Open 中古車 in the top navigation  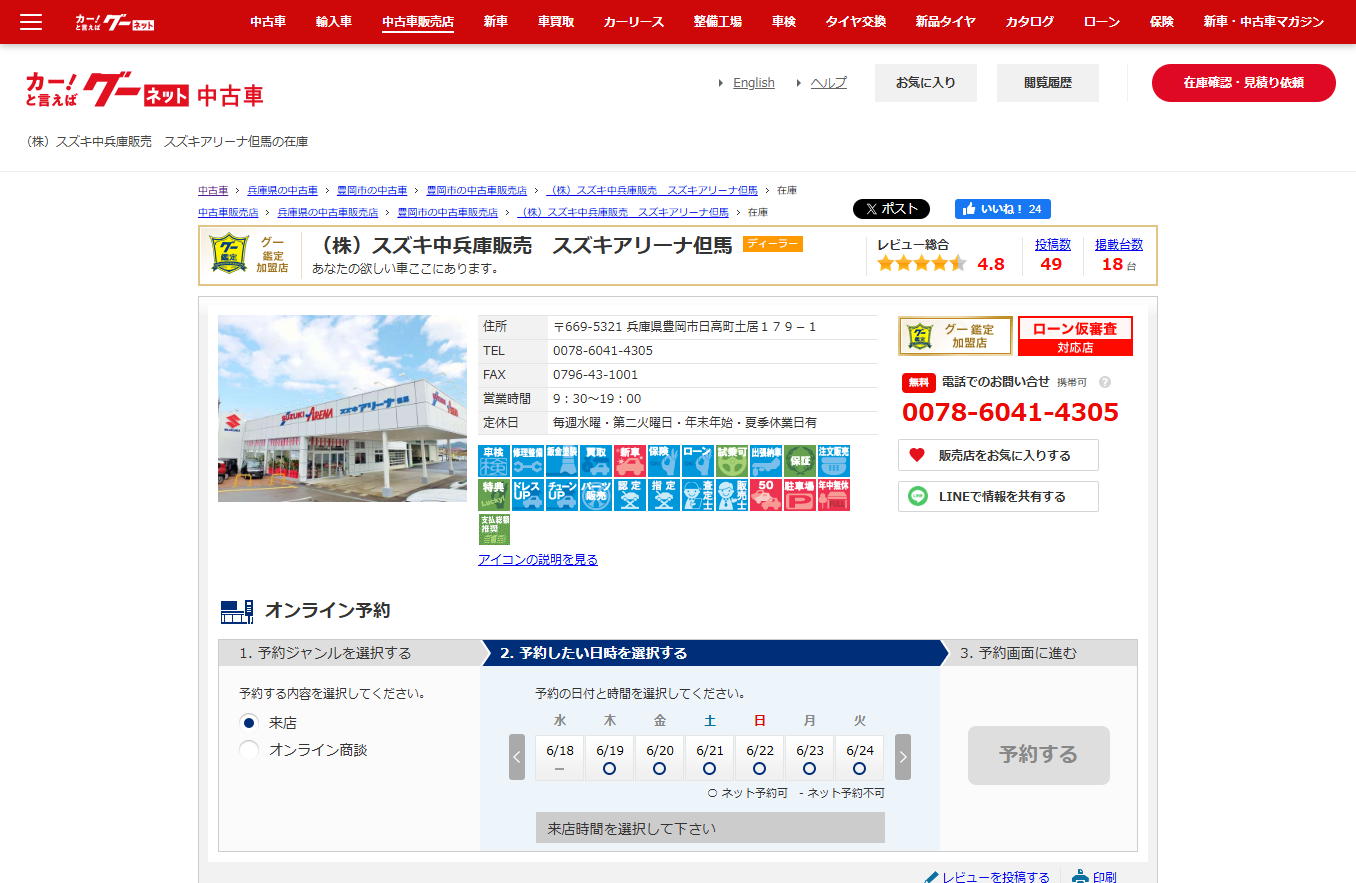tap(267, 21)
